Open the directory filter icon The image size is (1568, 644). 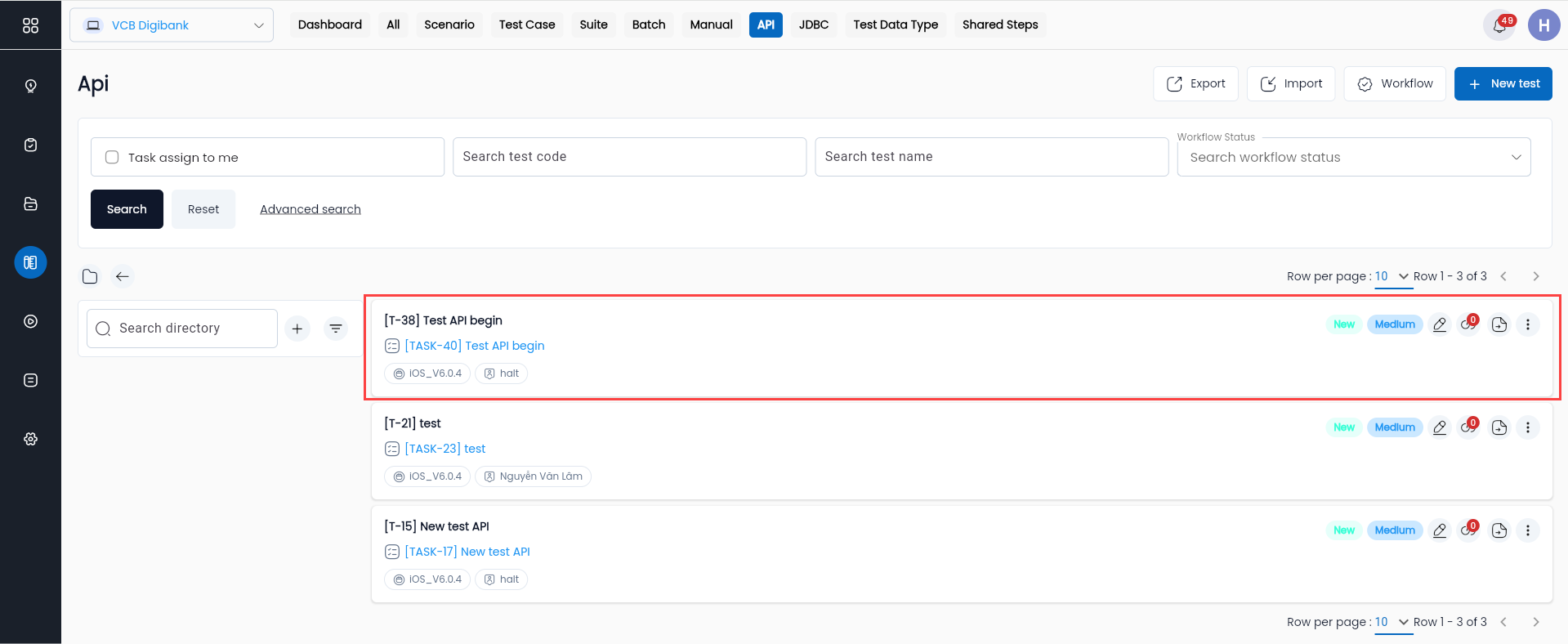tap(336, 329)
